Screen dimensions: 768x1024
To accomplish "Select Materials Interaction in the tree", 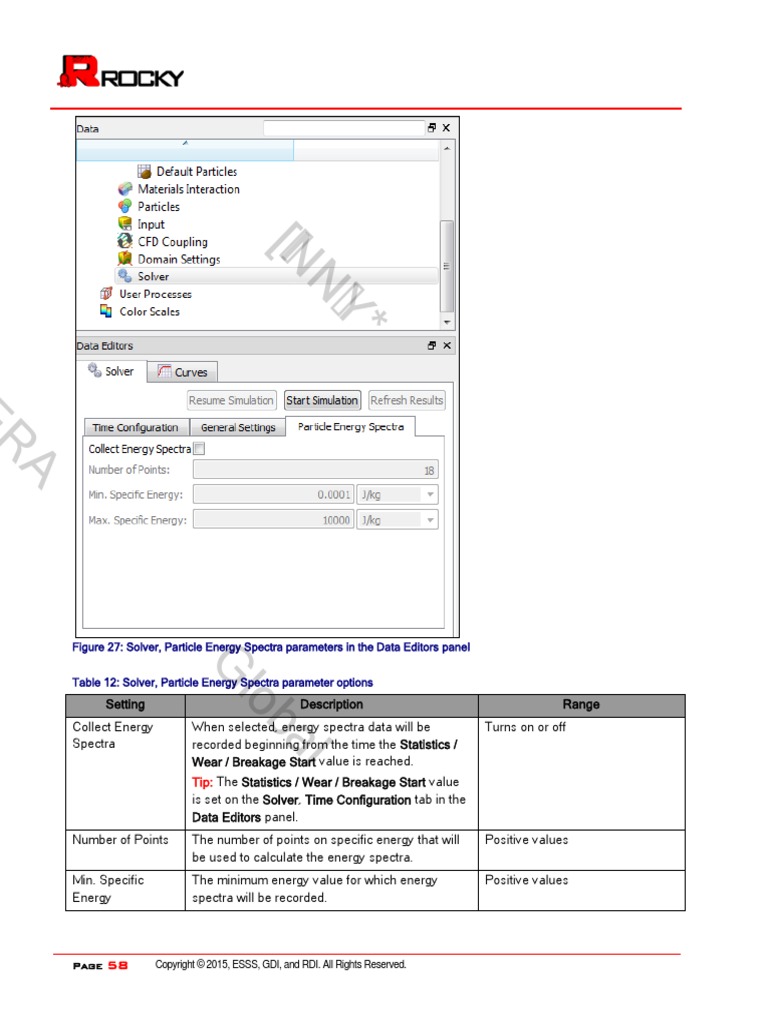I will (x=189, y=189).
